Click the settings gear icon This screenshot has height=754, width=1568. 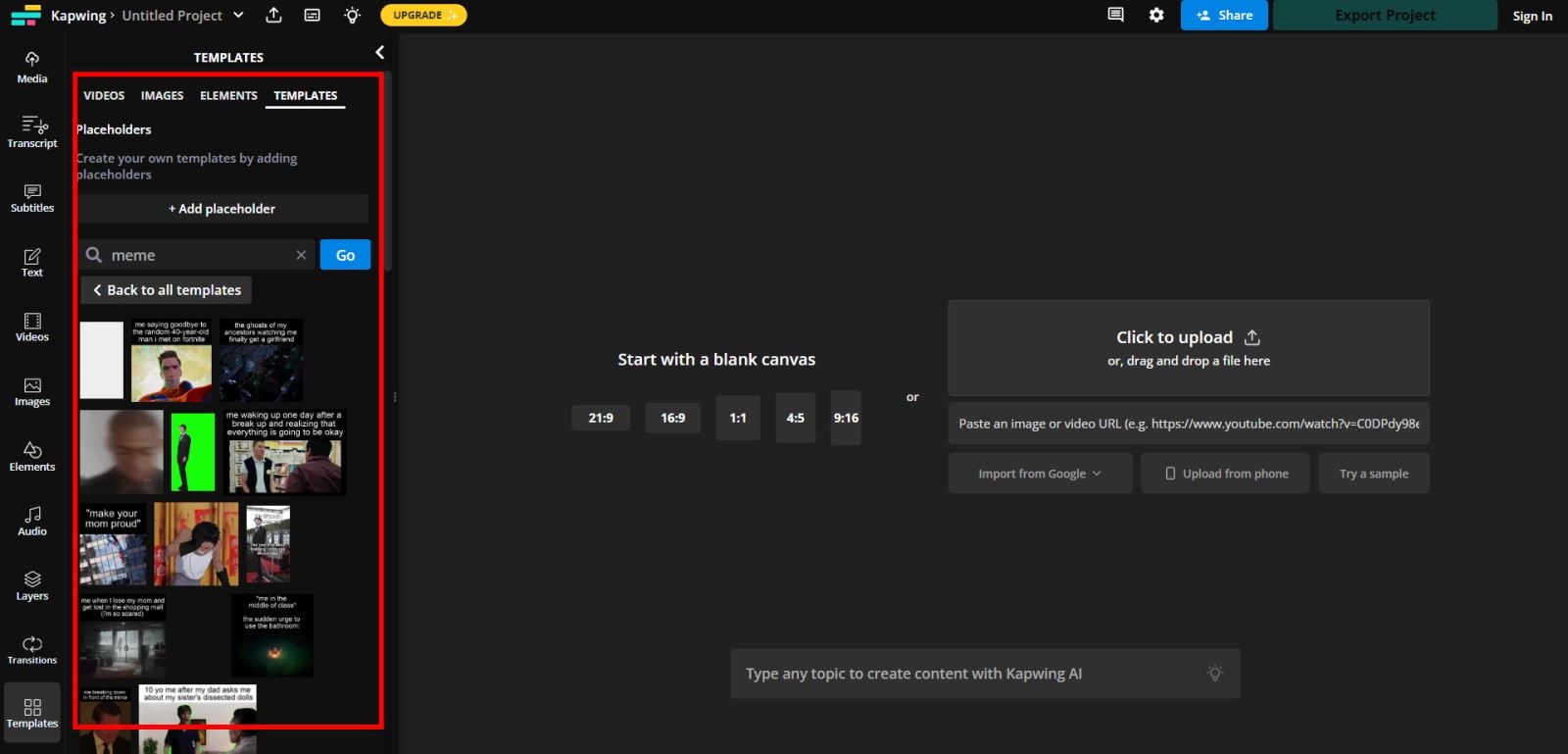pyautogui.click(x=1156, y=15)
